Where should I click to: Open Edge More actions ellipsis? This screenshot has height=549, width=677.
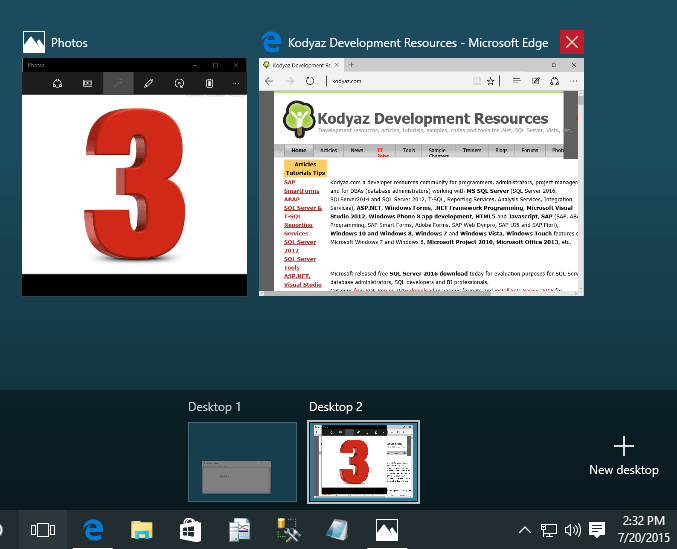573,81
